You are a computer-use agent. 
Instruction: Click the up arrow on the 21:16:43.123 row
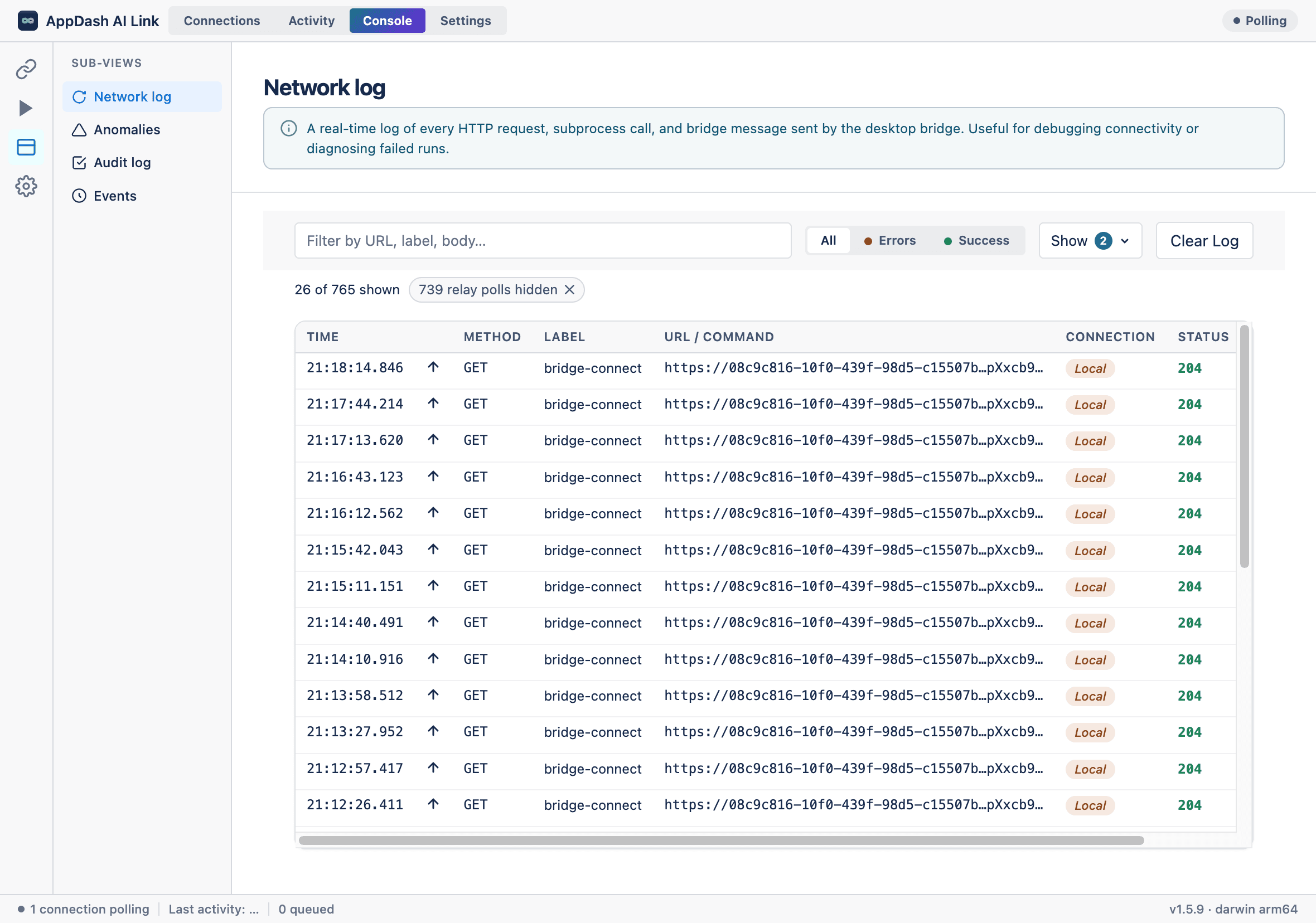tap(433, 477)
